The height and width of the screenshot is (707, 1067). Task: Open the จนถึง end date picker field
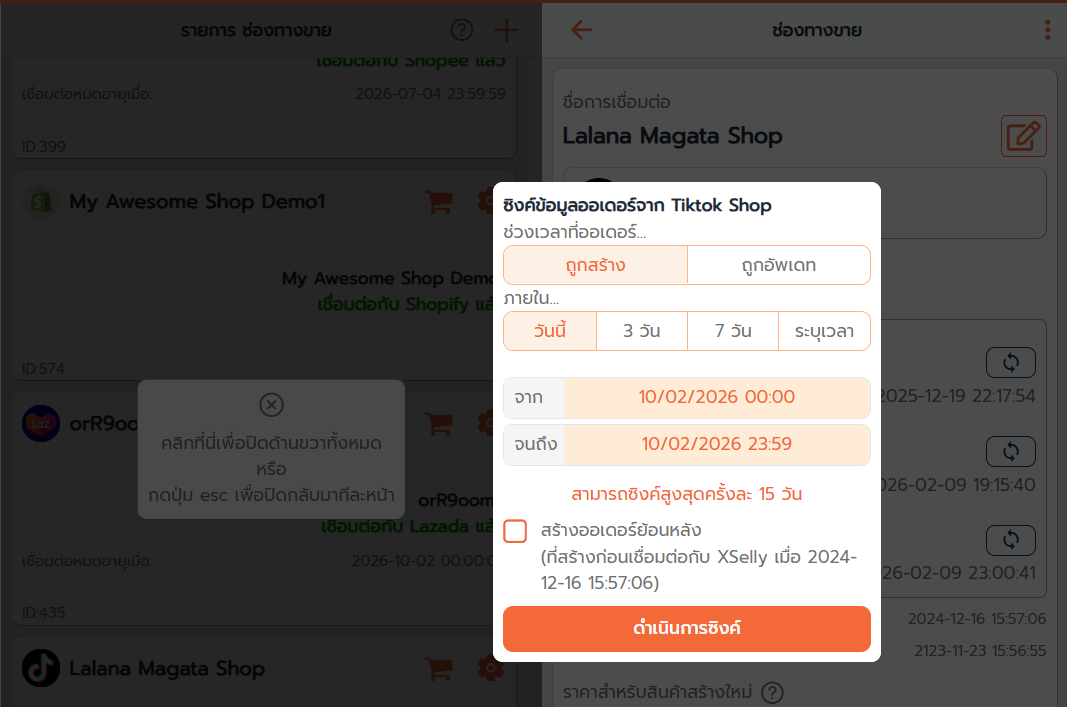tap(716, 445)
